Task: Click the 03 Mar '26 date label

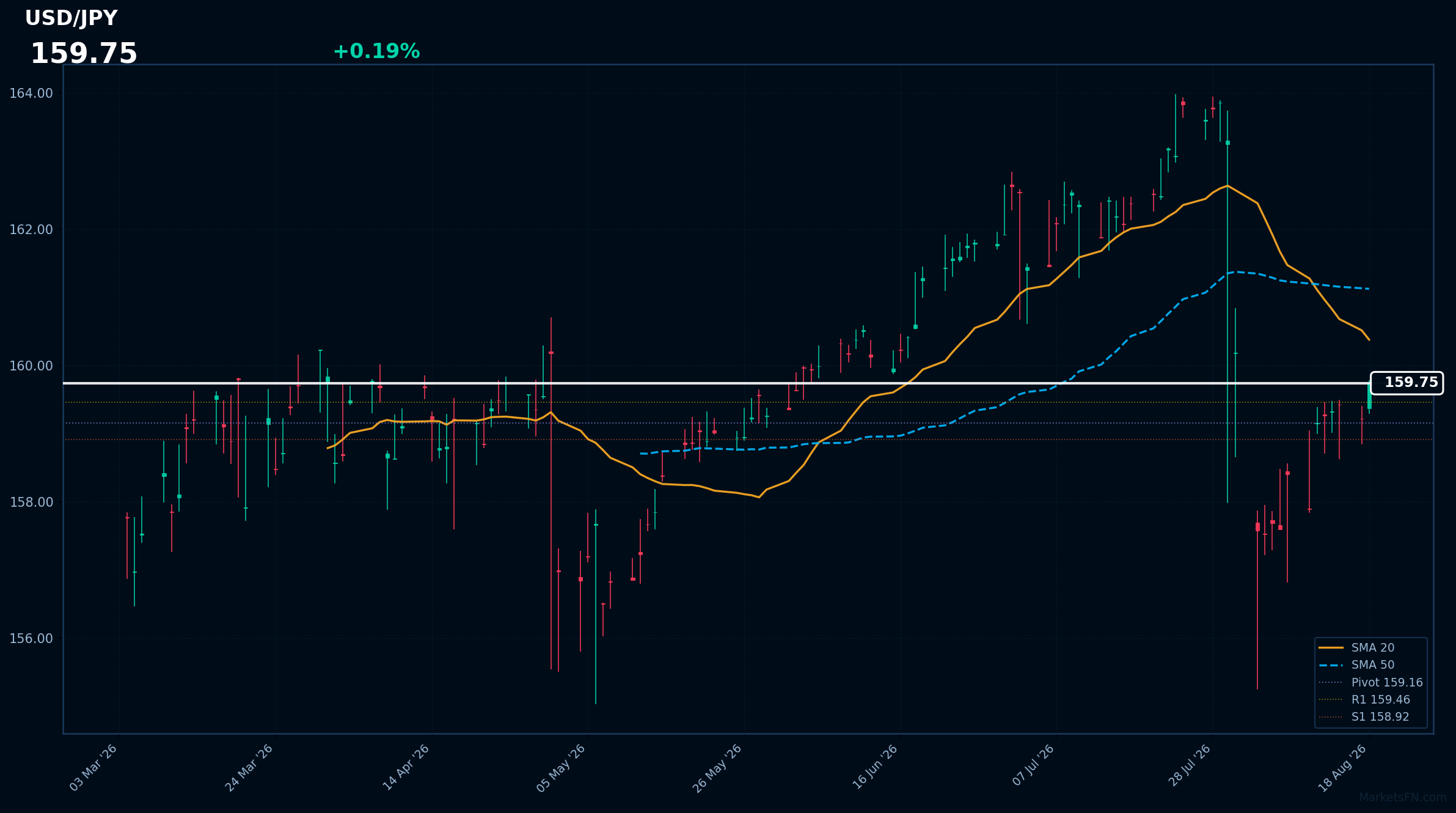Action: point(93,768)
